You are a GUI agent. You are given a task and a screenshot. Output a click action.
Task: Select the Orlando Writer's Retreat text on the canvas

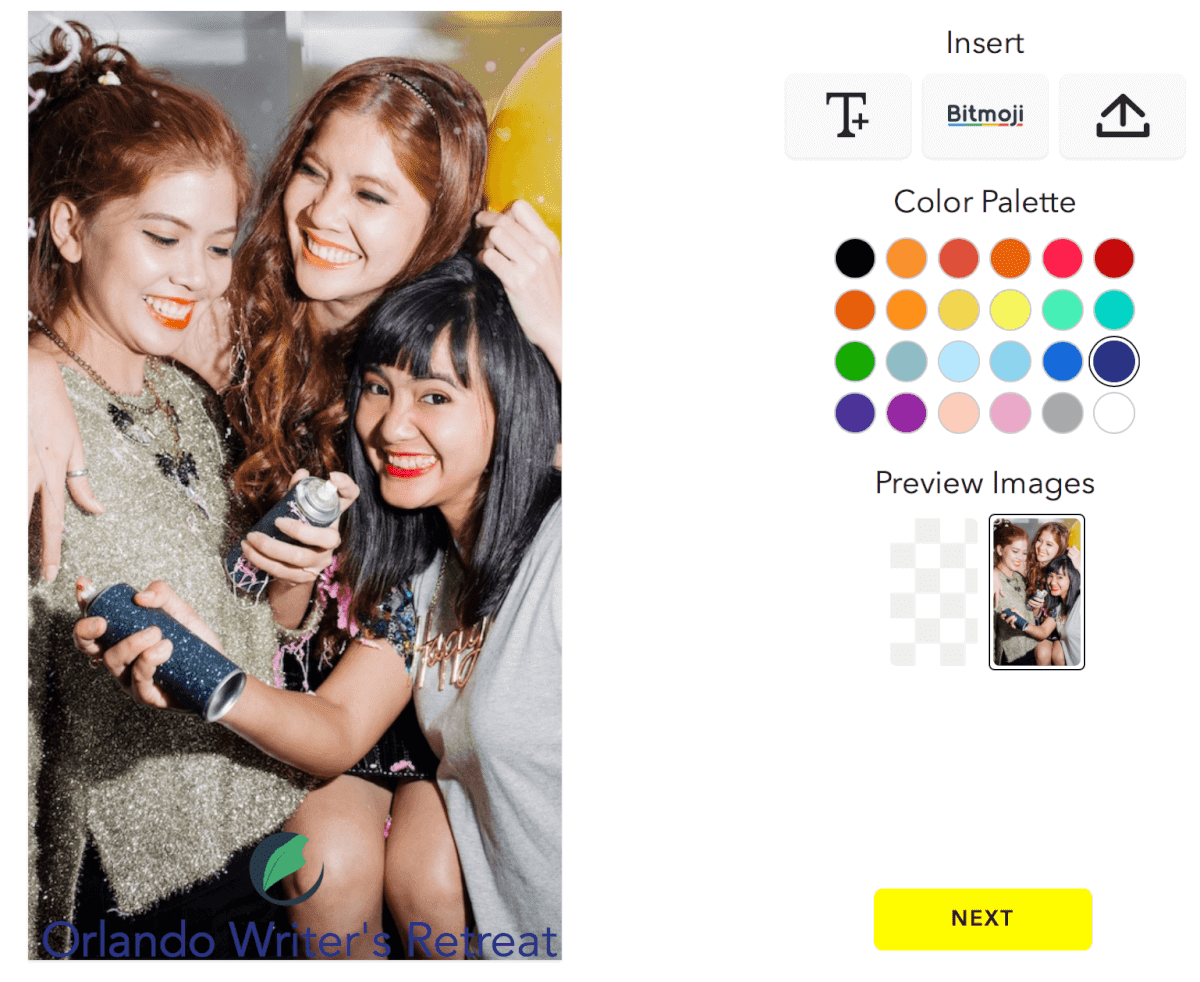pyautogui.click(x=300, y=941)
